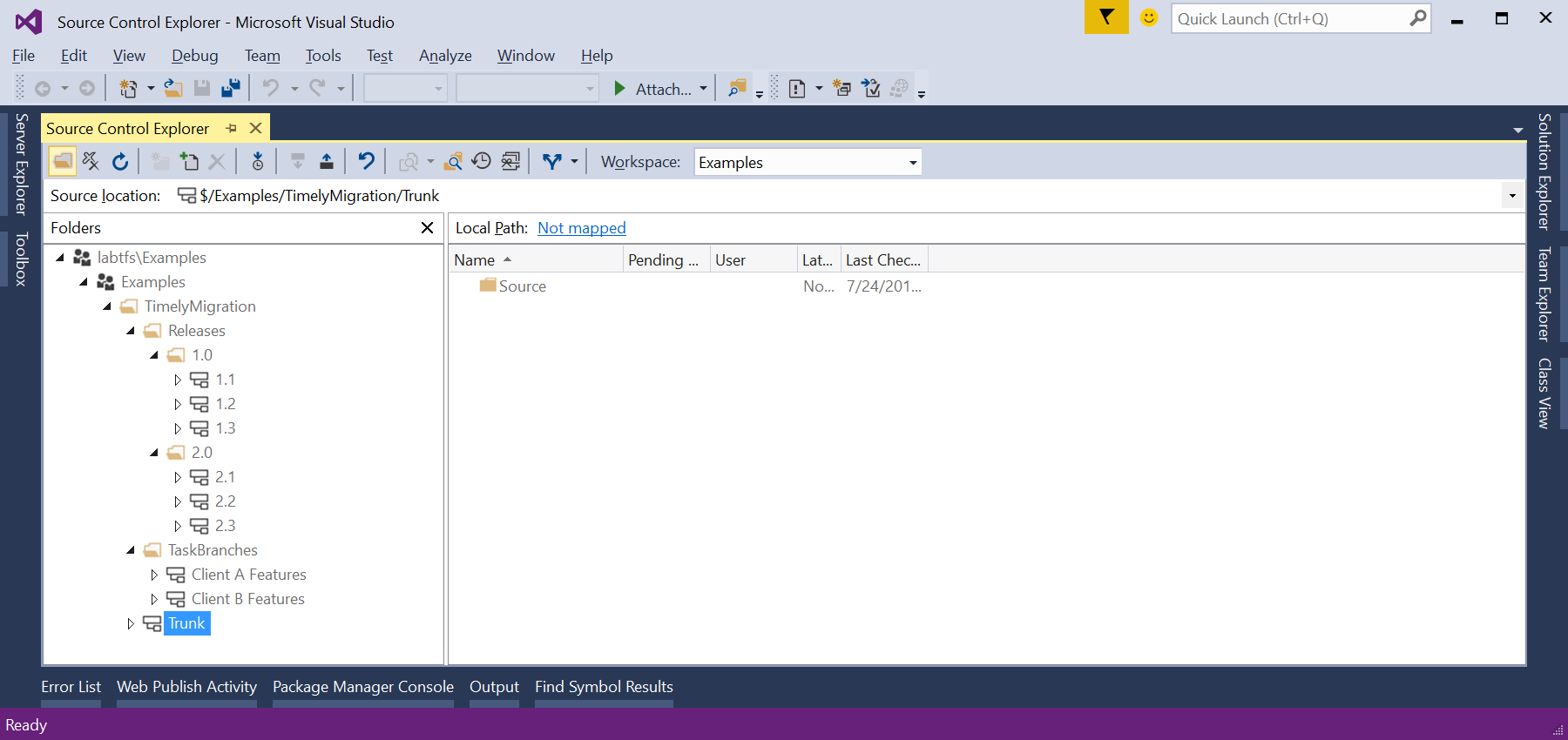
Task: Select the 2.3 branch in tree
Action: coord(226,525)
